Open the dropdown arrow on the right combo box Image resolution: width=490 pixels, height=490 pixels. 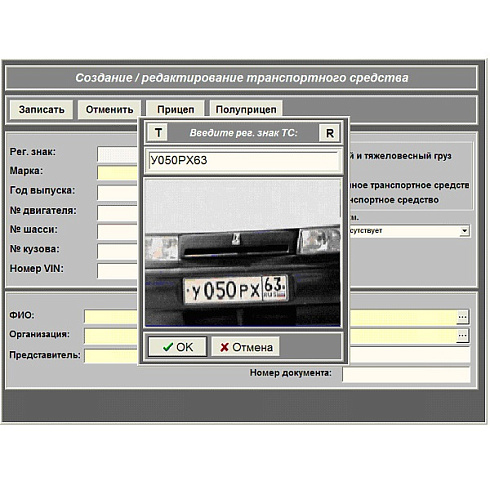click(464, 231)
